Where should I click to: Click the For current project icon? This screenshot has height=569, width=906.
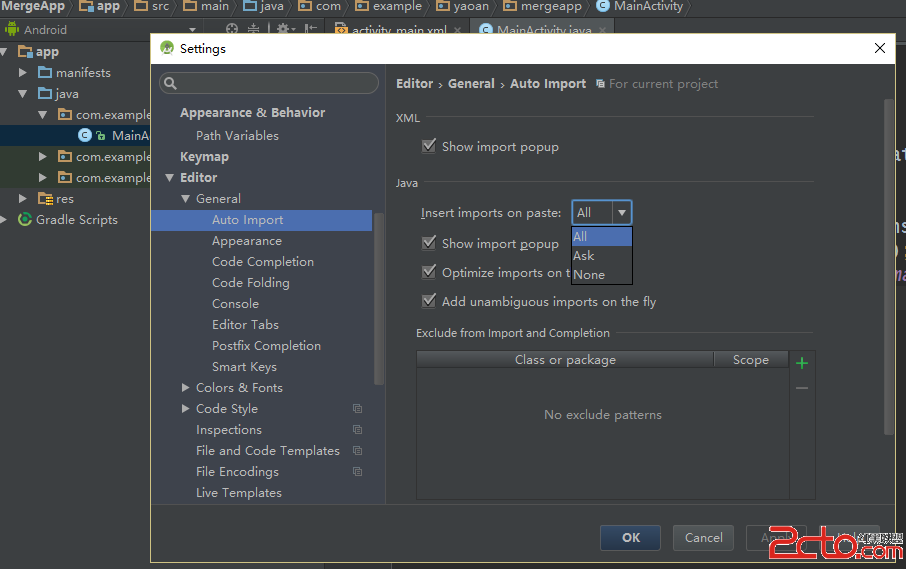pos(600,84)
